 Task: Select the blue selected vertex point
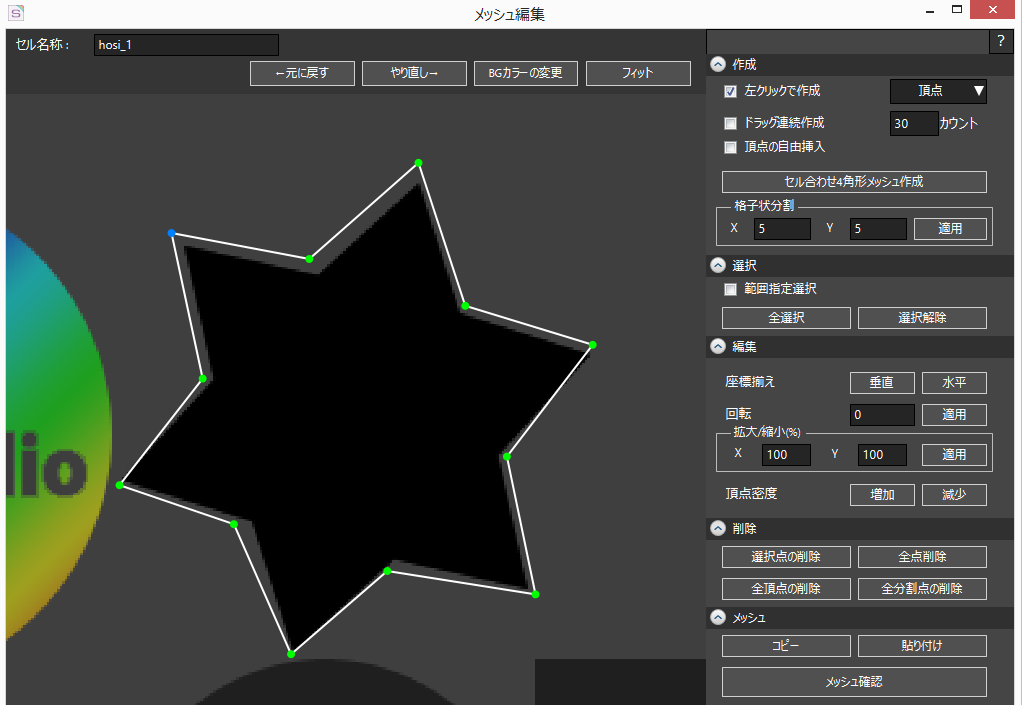[171, 233]
